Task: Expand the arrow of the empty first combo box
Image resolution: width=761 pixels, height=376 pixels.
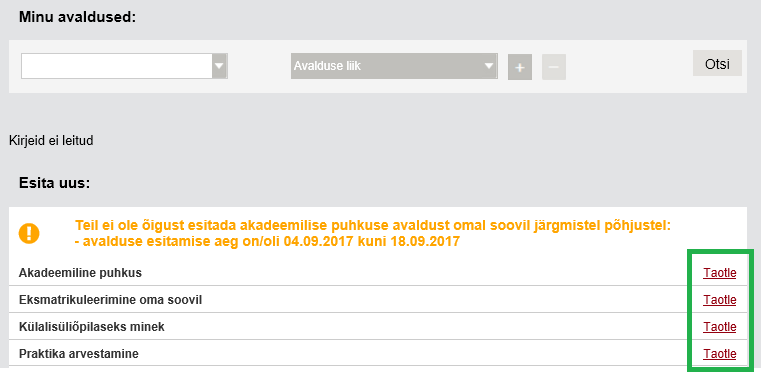Action: (220, 66)
